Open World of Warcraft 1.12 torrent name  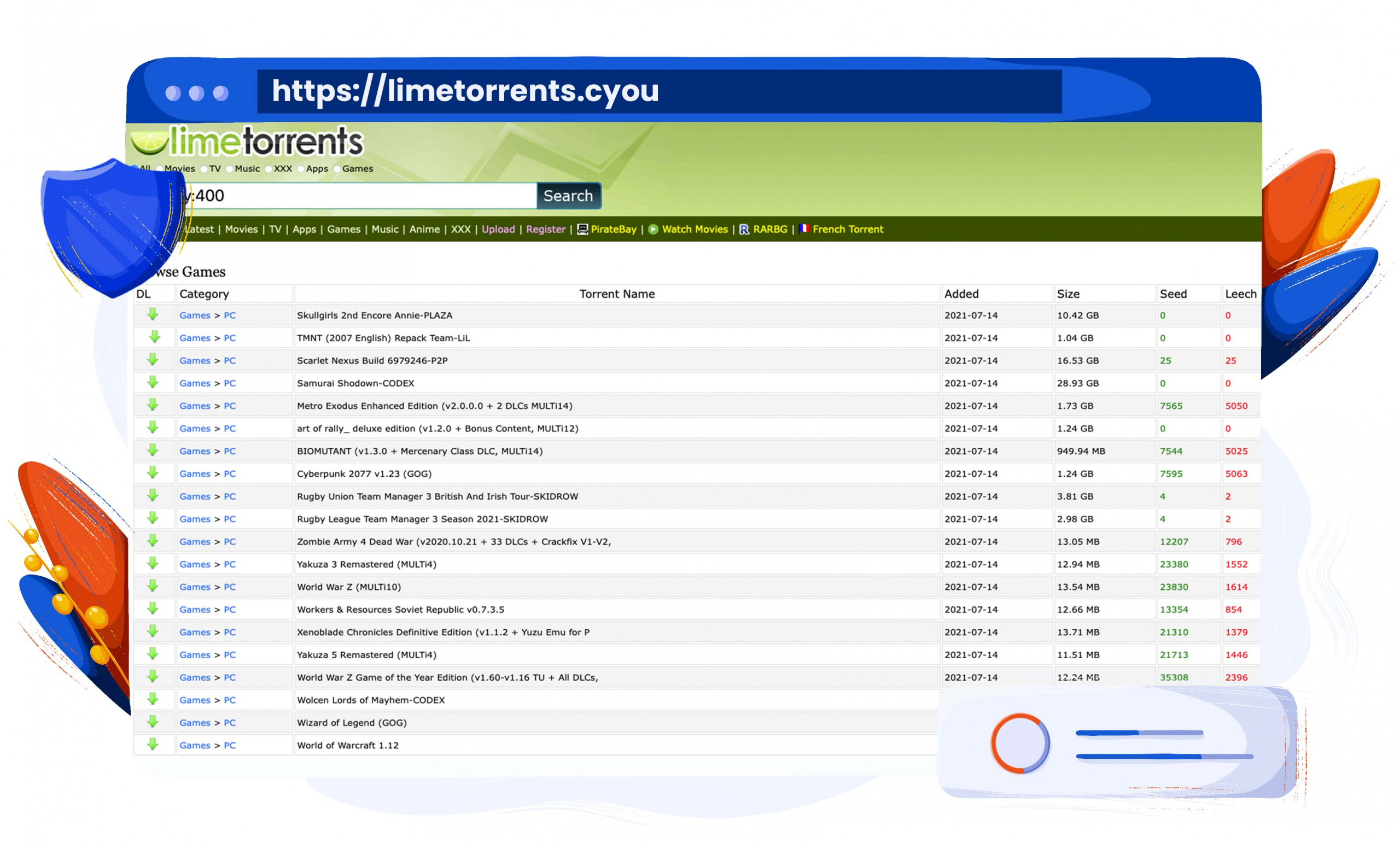pyautogui.click(x=348, y=745)
